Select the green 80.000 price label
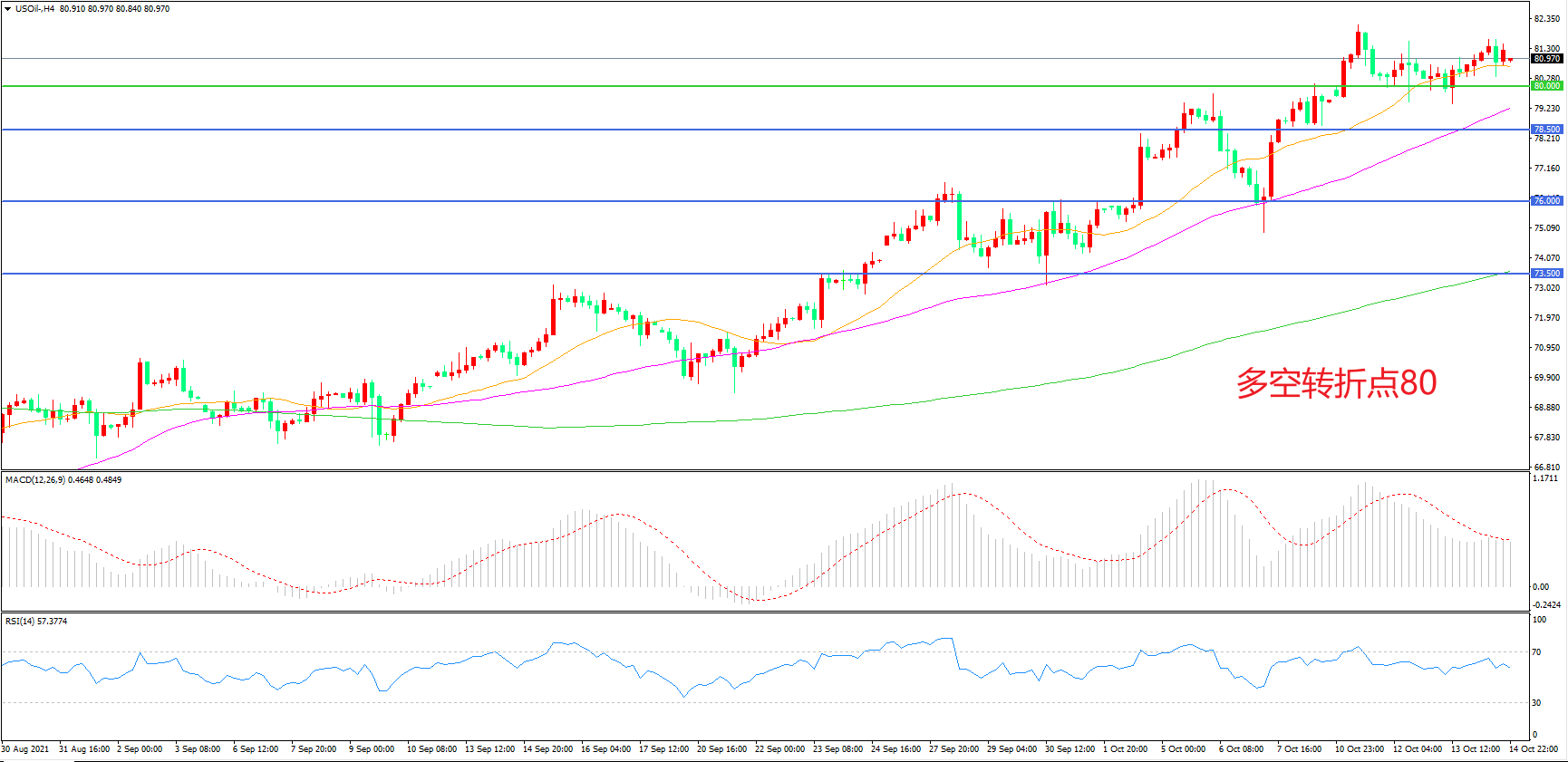Viewport: 1568px width, 762px height. tap(1546, 86)
